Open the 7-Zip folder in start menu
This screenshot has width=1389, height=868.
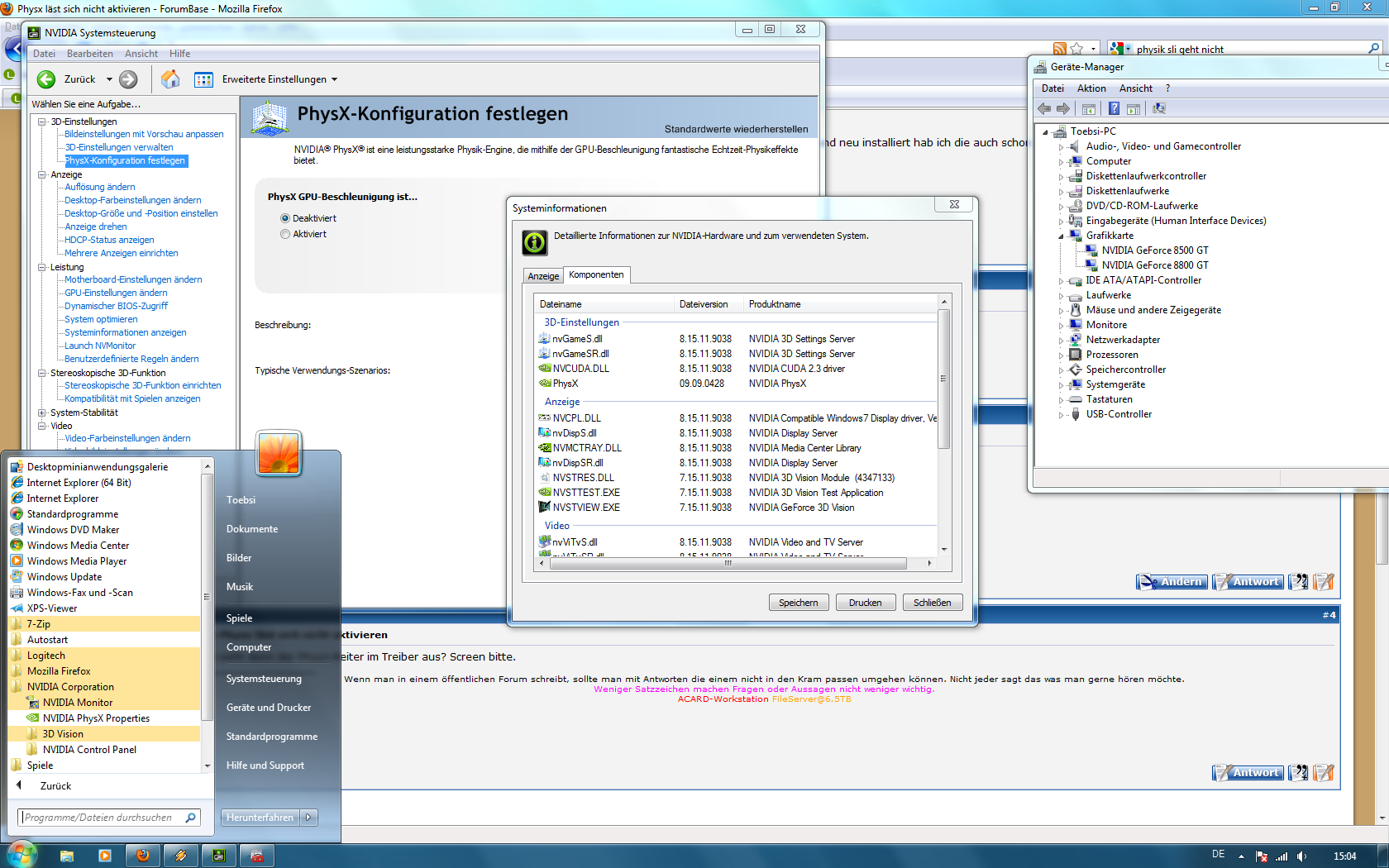click(38, 624)
